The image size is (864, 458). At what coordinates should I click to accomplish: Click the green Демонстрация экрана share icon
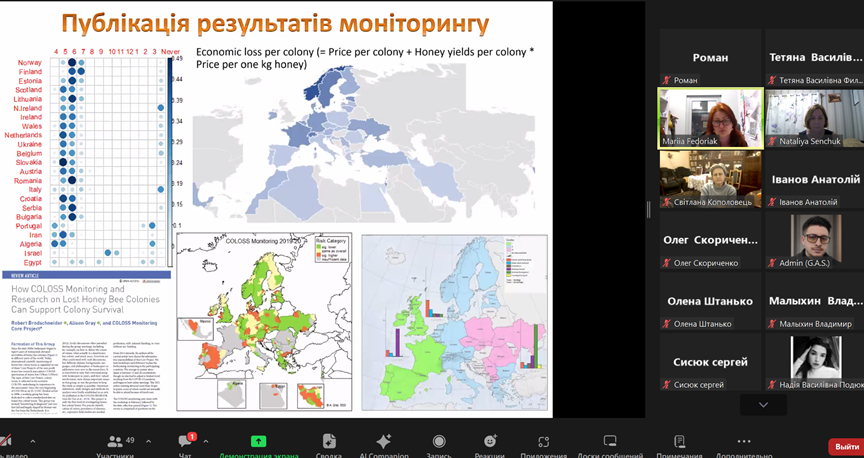[x=258, y=443]
